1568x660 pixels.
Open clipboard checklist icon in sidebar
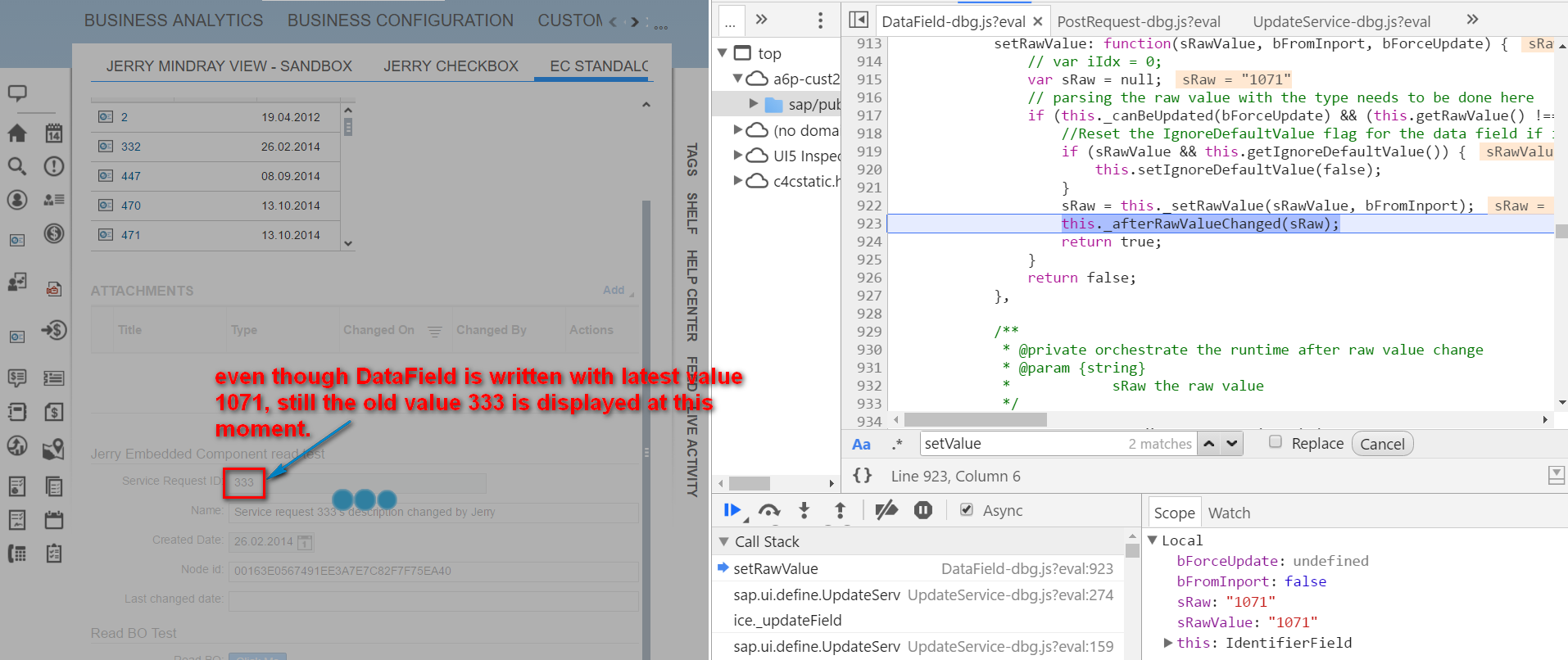point(54,554)
